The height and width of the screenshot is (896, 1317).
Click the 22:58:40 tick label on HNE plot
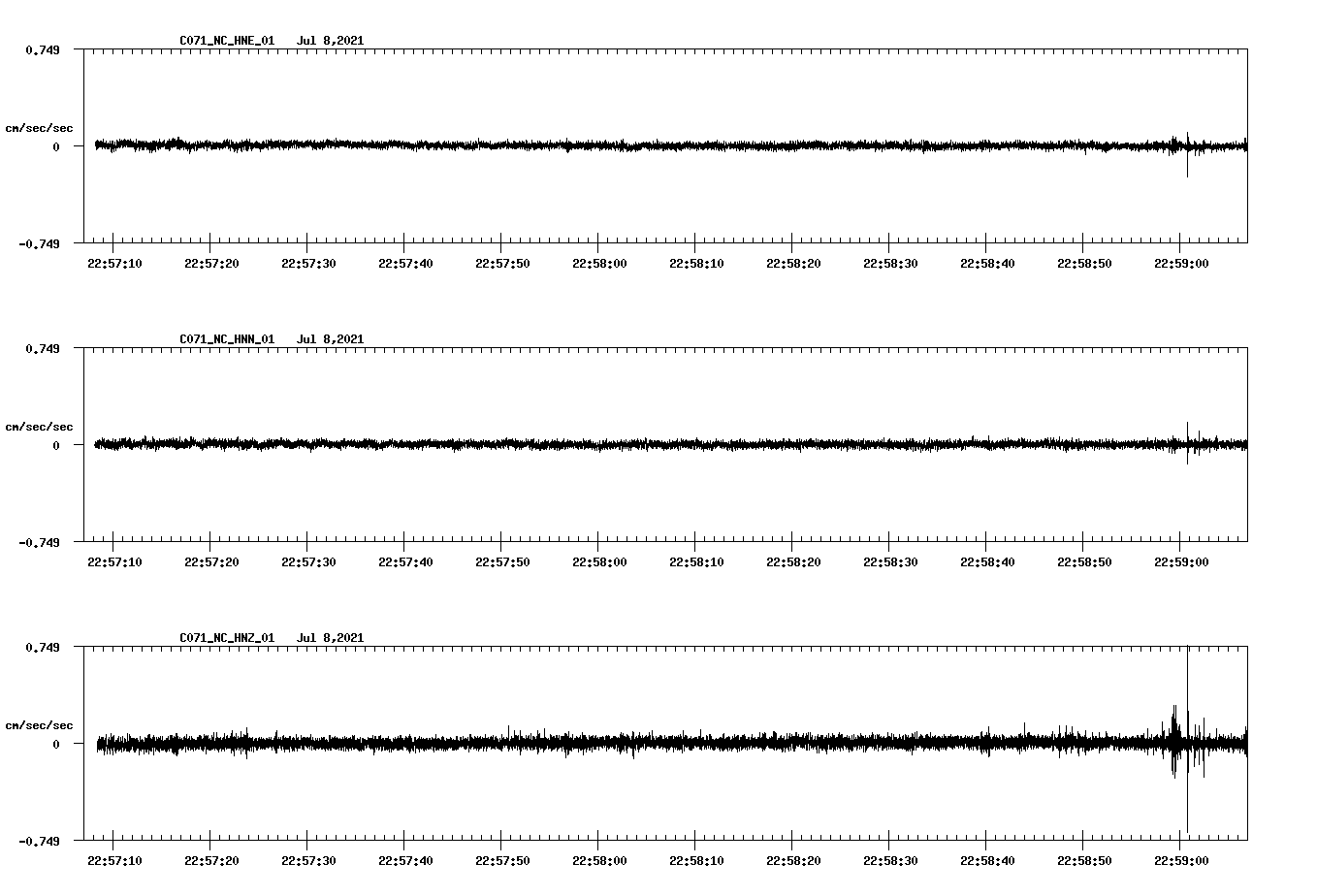pos(987,263)
